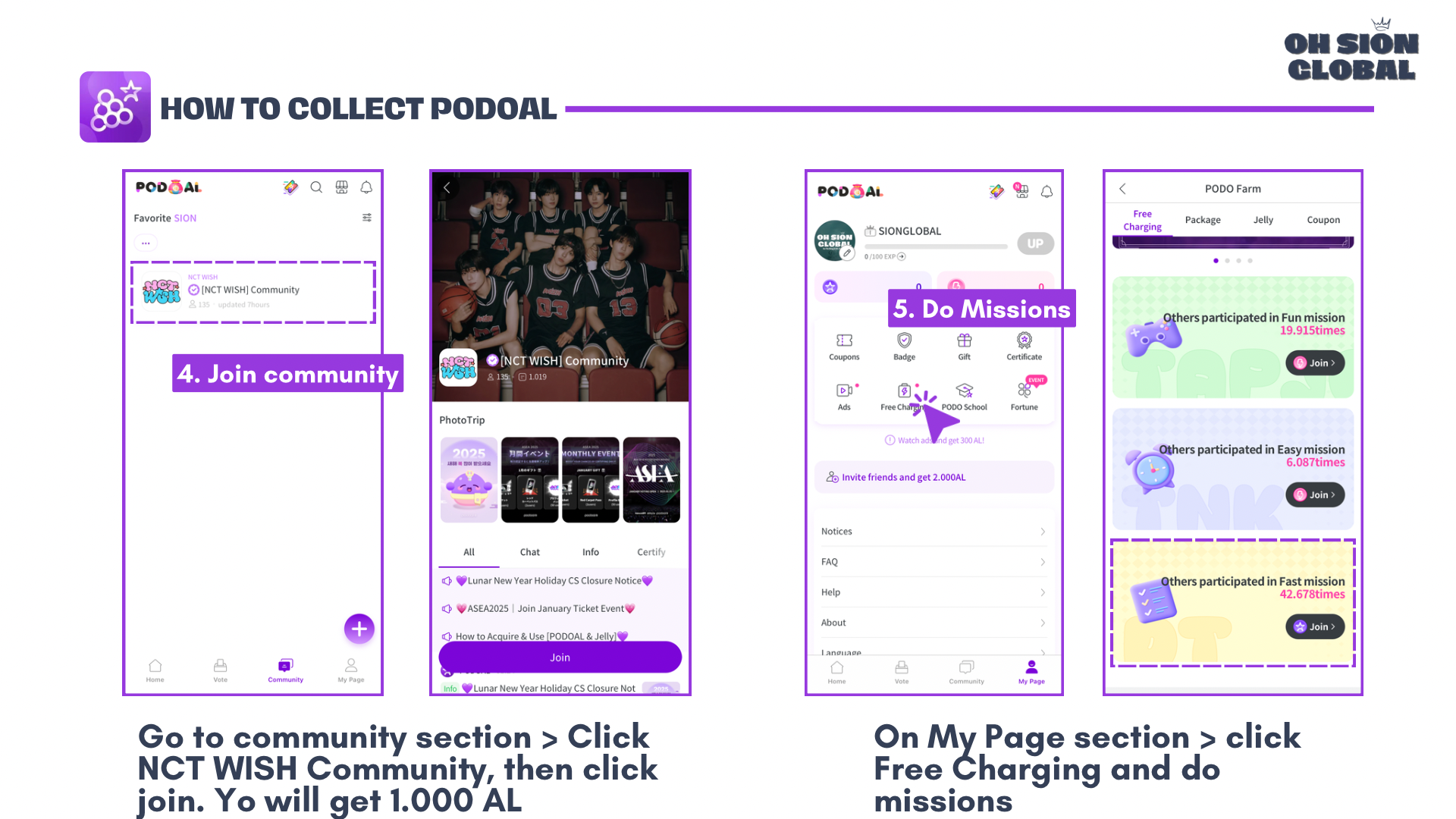Image resolution: width=1456 pixels, height=819 pixels.
Task: Select the Package tab in PODO Farm
Action: point(1203,220)
